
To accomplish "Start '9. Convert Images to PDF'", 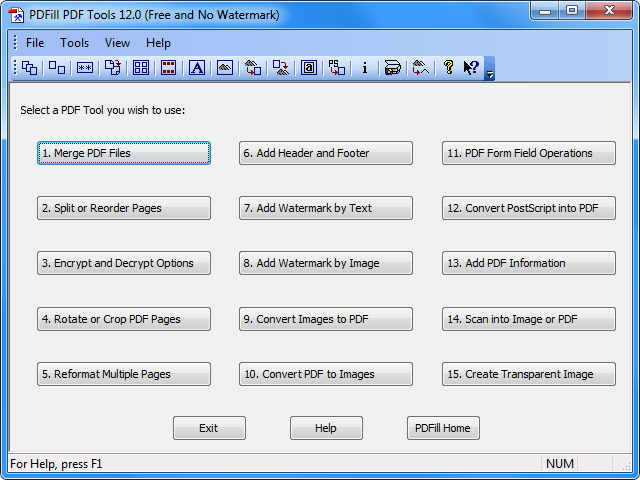I will tap(326, 319).
